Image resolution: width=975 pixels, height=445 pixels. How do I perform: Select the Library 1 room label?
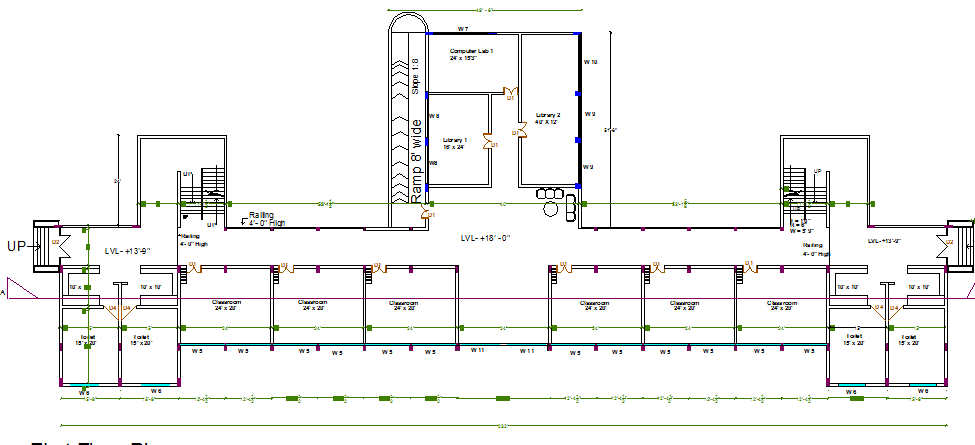455,143
